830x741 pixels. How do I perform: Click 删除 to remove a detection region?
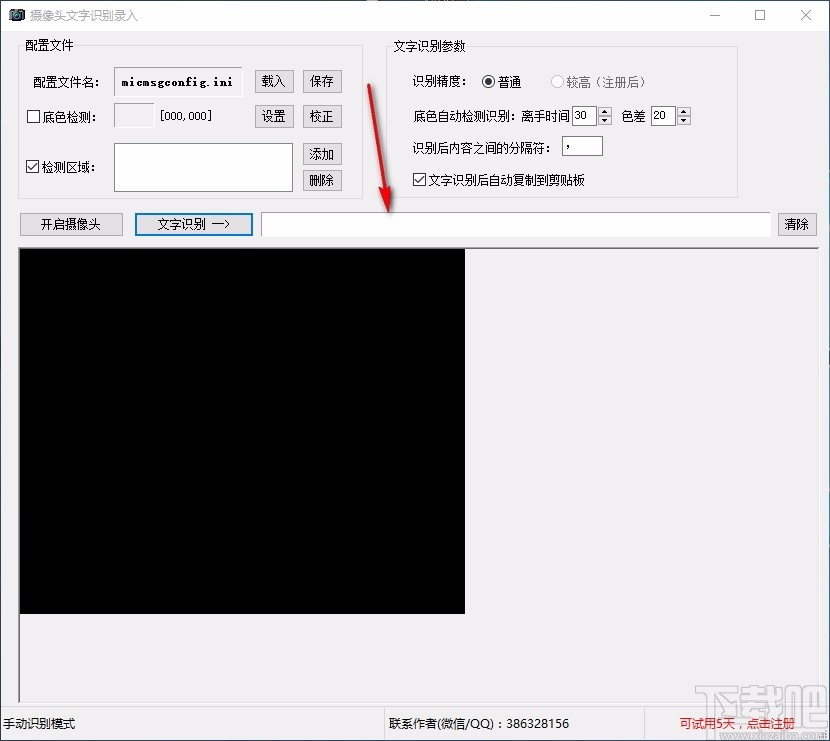click(x=322, y=180)
